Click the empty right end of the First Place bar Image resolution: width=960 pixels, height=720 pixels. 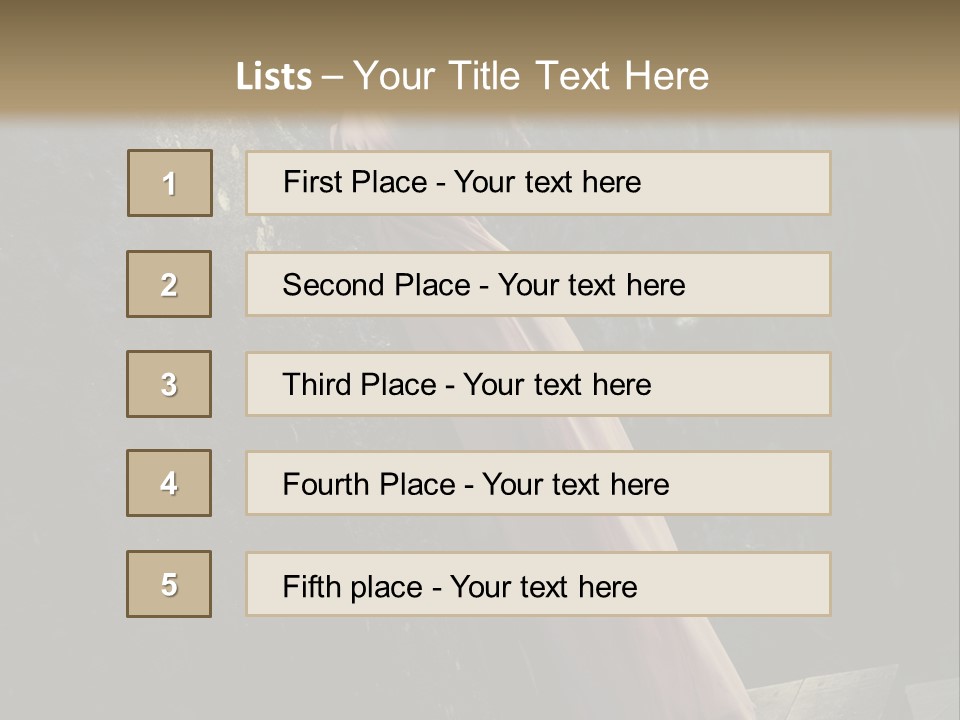(x=760, y=183)
